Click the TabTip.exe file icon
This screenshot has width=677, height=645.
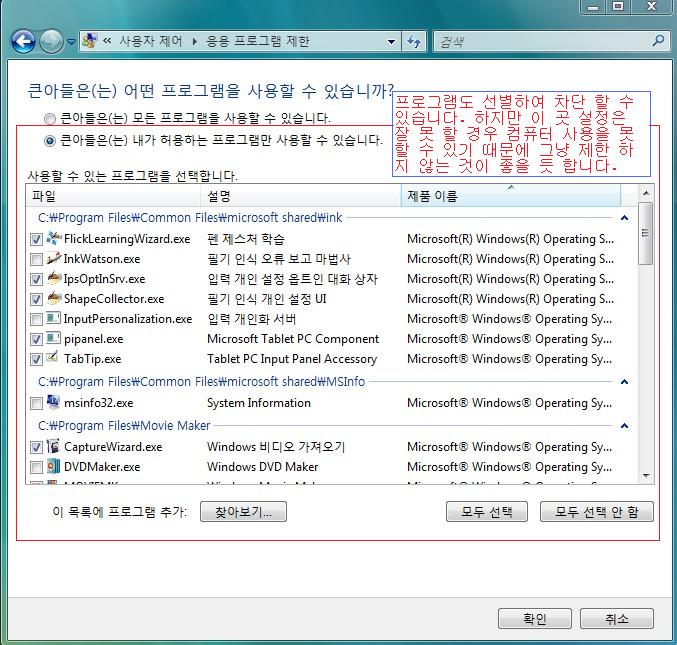tap(54, 358)
